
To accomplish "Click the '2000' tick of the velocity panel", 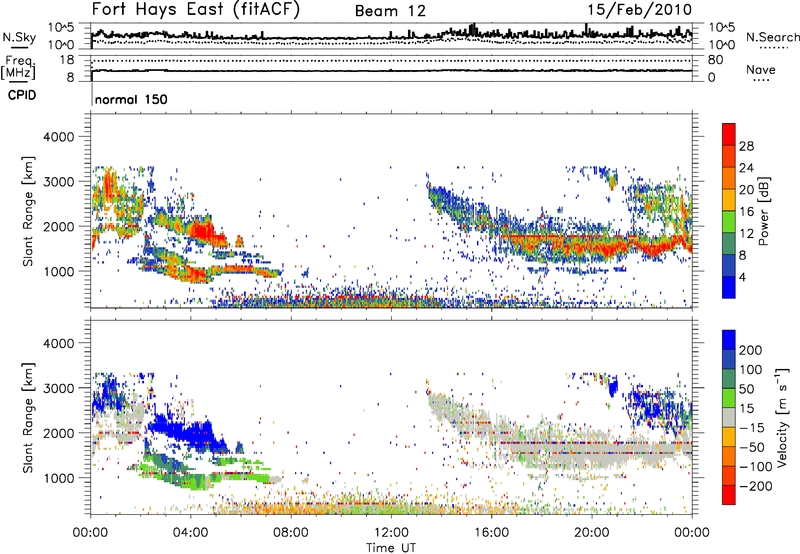I will 59,433.
